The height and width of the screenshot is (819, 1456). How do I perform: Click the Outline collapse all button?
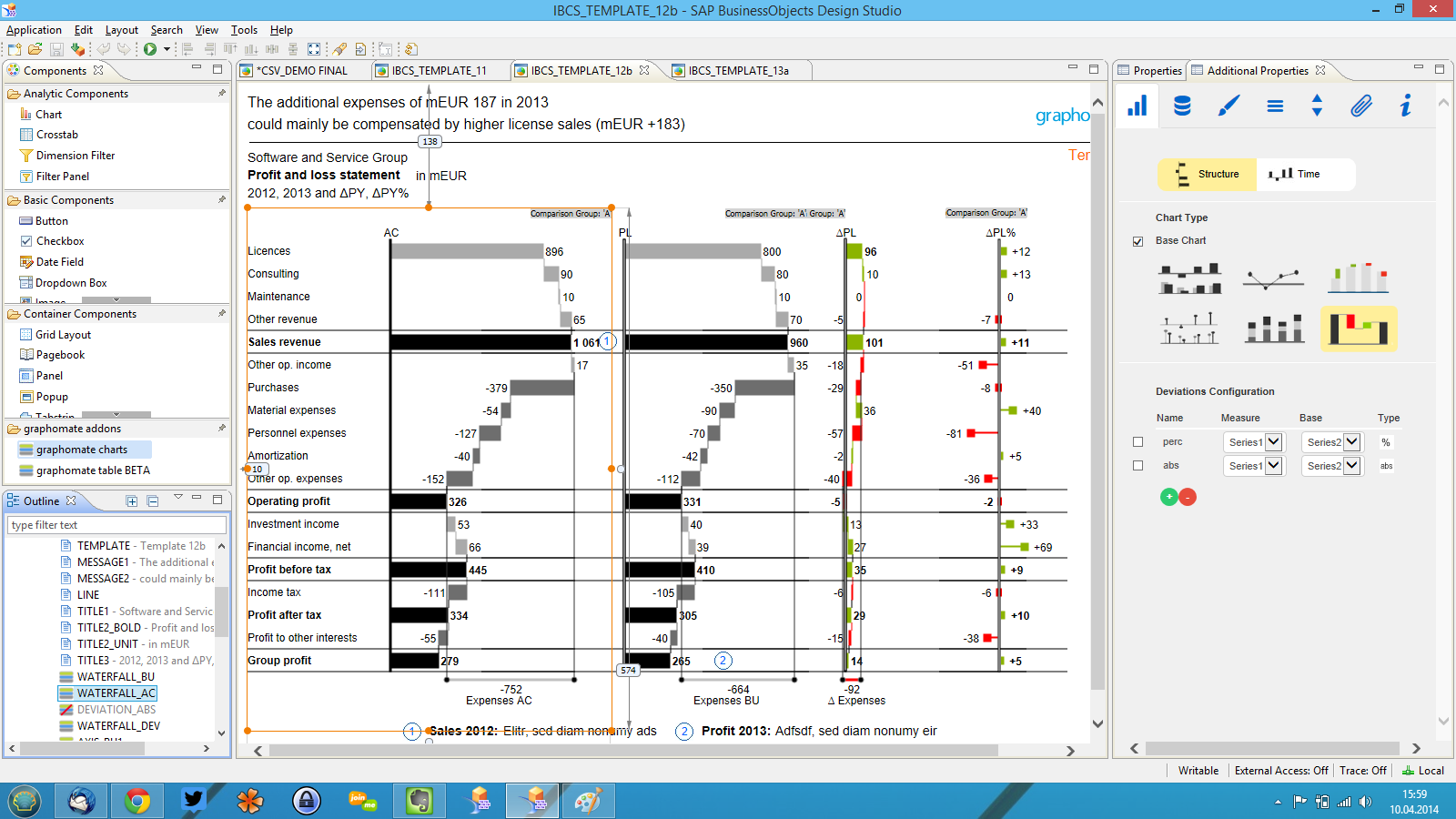pyautogui.click(x=153, y=500)
